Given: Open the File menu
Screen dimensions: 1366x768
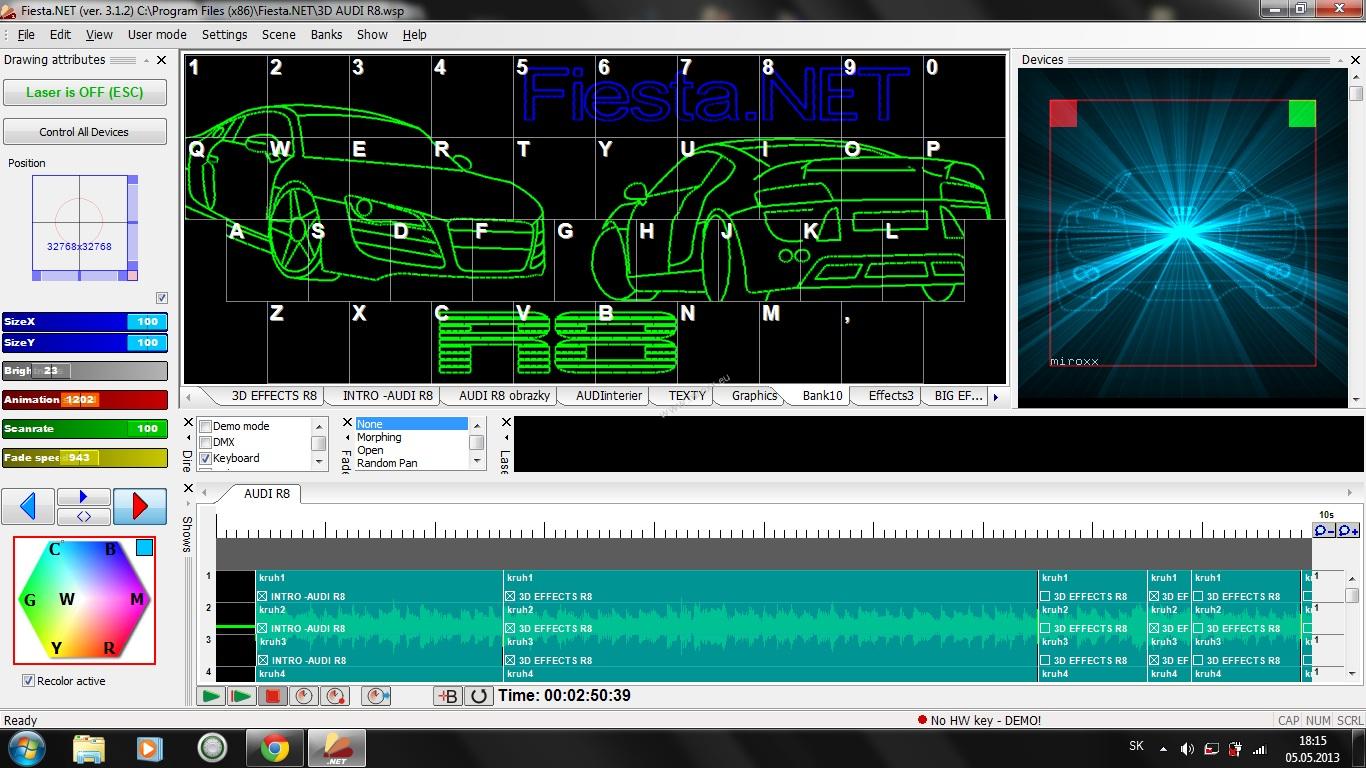Looking at the screenshot, I should pos(26,34).
